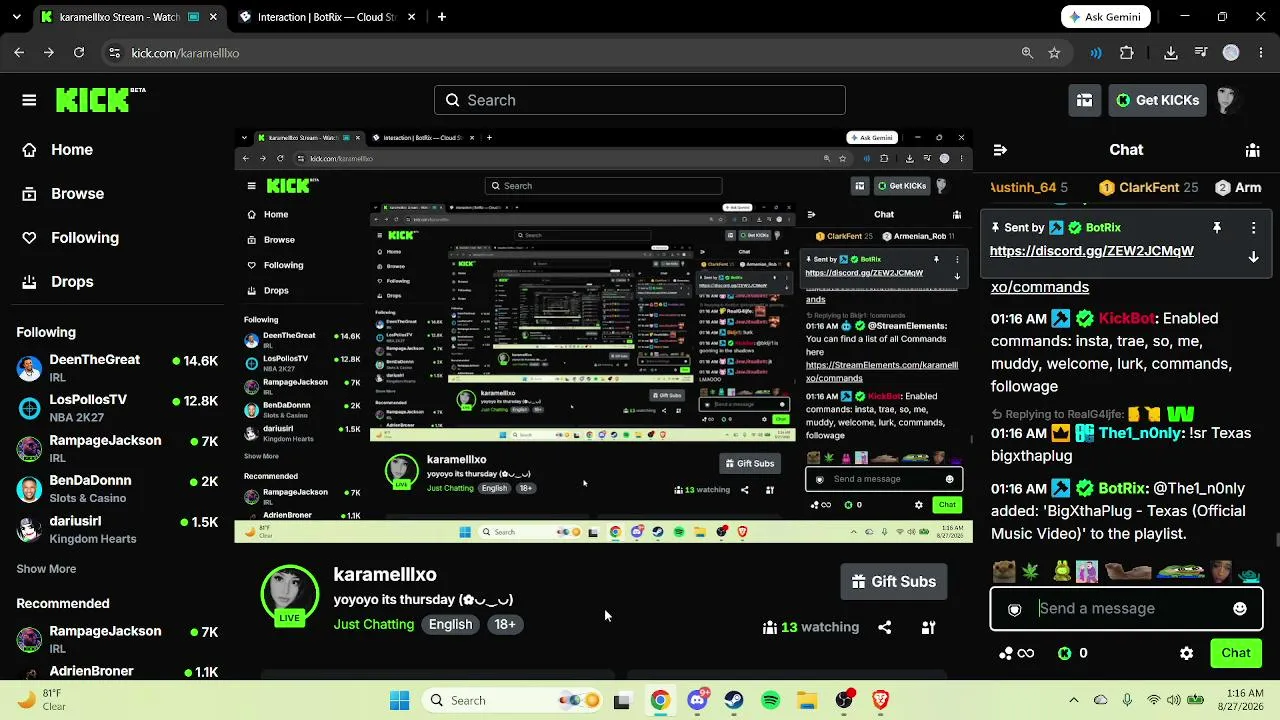Unpin the BotRix pinned message
The width and height of the screenshot is (1280, 720).
coord(1217,228)
